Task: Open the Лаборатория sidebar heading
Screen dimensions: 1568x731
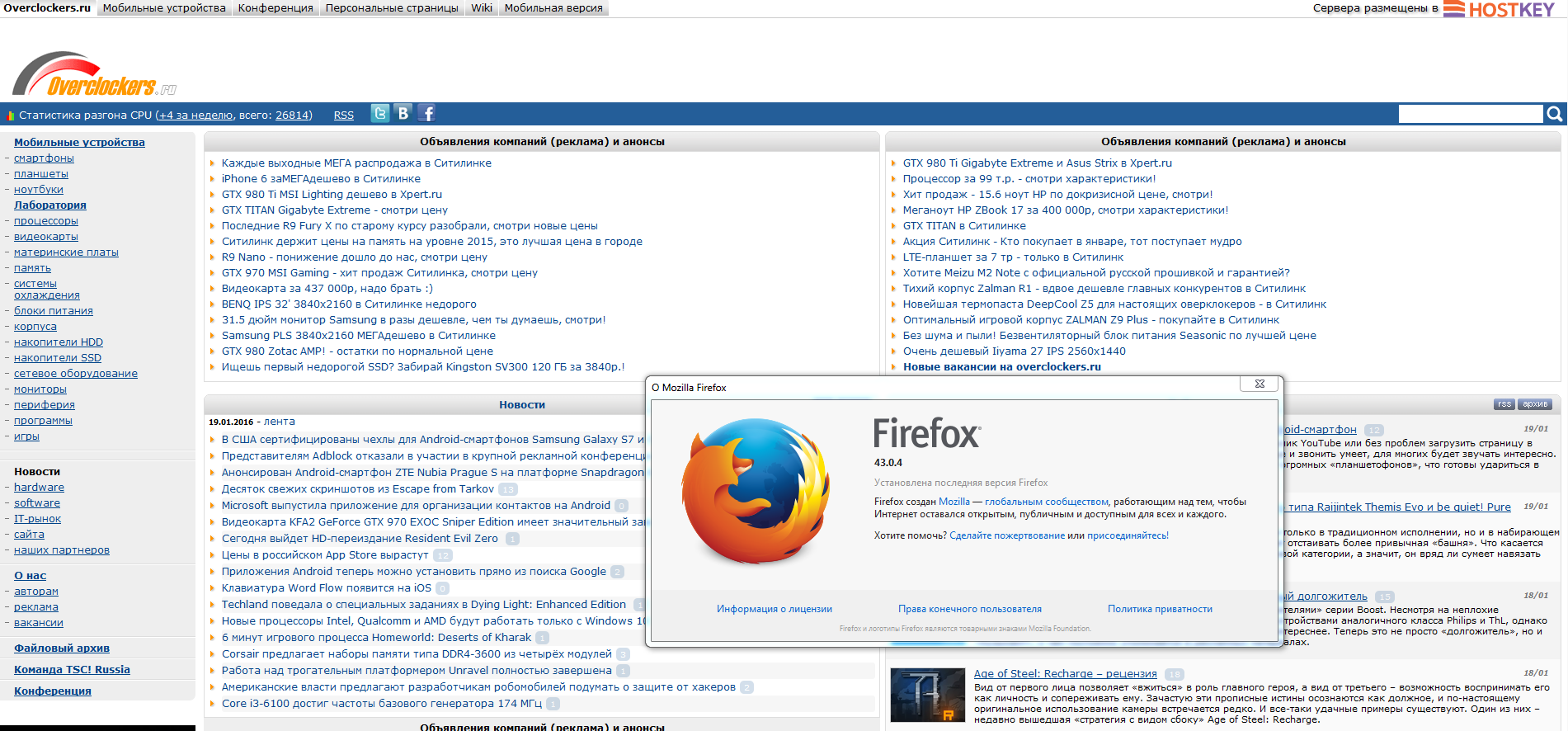Action: pyautogui.click(x=50, y=205)
